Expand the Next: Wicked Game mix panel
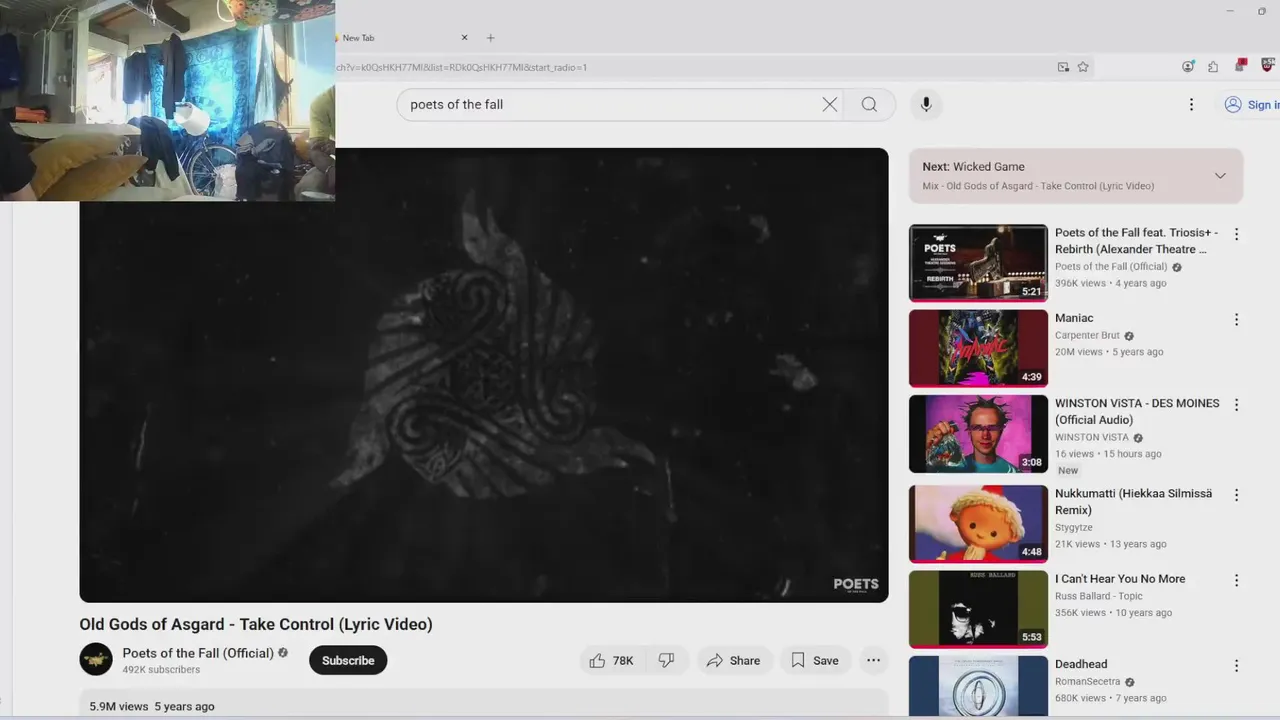 (x=1220, y=176)
